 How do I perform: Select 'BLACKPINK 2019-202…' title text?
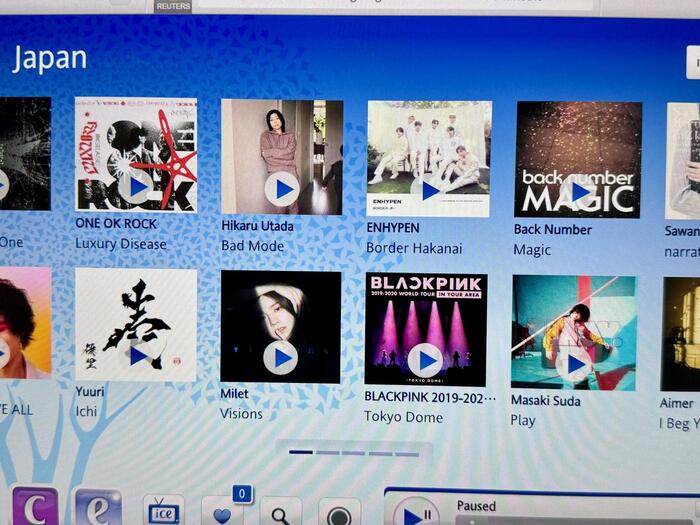coord(430,397)
